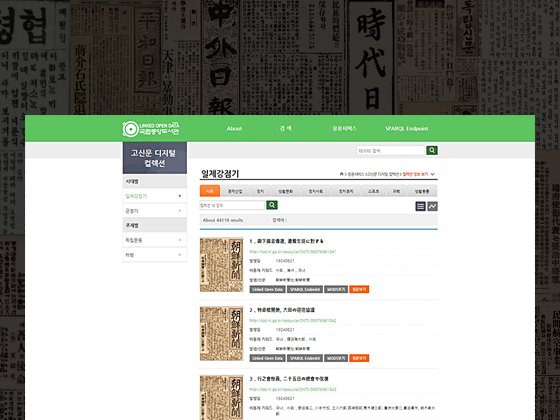Open thumbnail of result 1 newspaper
The height and width of the screenshot is (420, 560).
pyautogui.click(x=221, y=265)
